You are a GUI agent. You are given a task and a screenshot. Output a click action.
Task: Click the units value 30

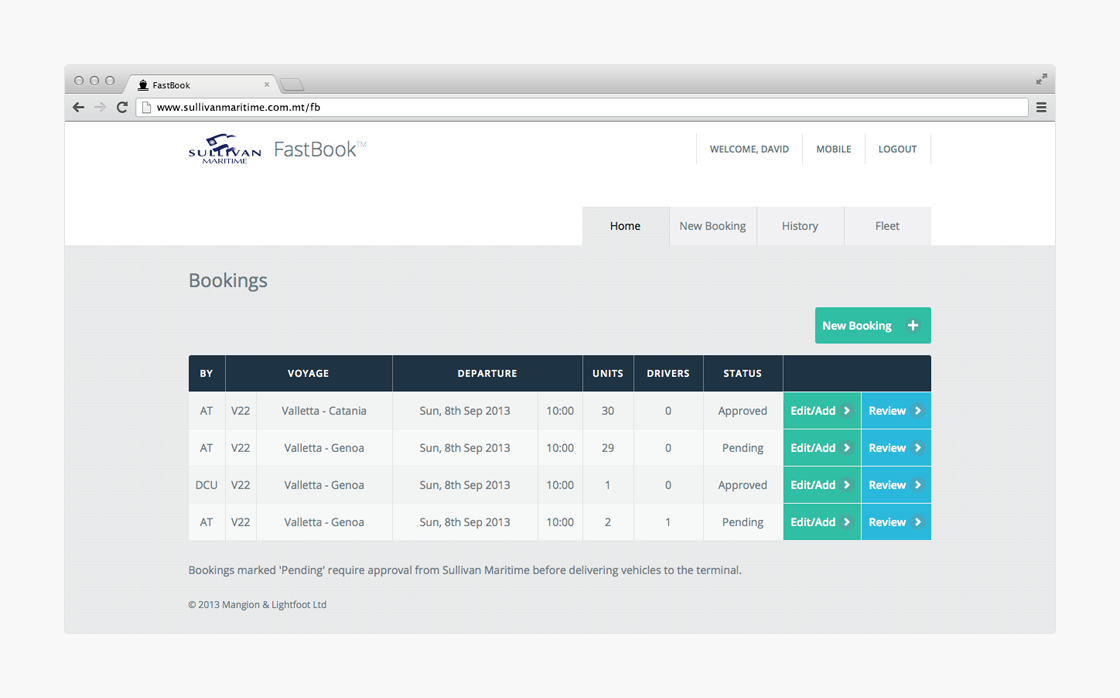(x=608, y=411)
